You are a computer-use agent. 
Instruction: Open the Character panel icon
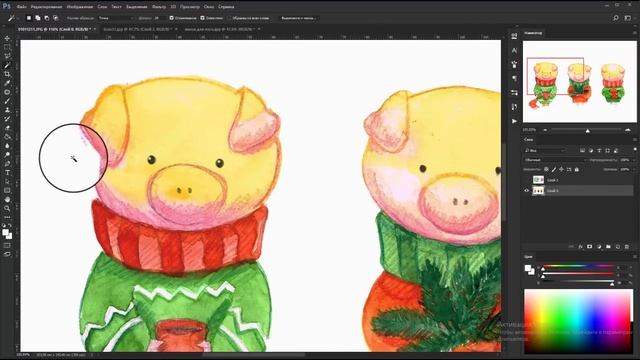(514, 50)
